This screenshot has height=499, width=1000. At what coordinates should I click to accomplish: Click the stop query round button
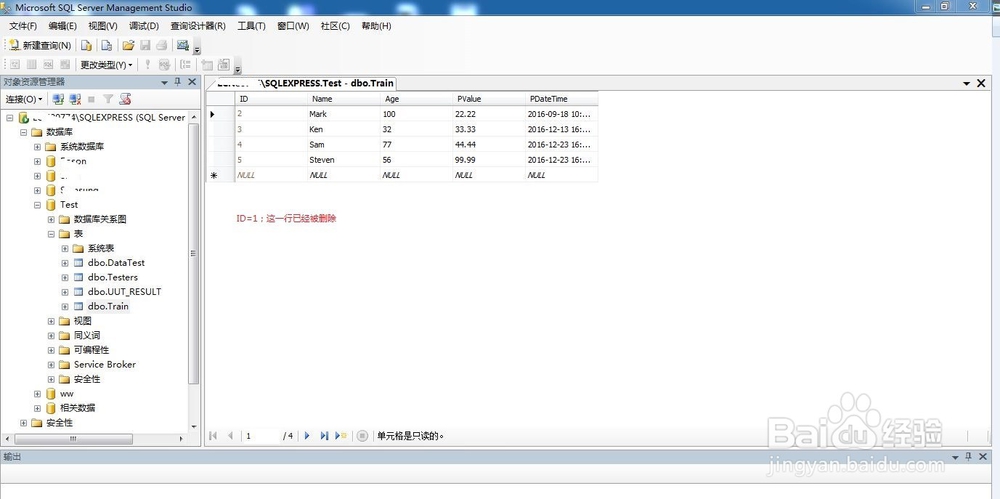(x=362, y=436)
